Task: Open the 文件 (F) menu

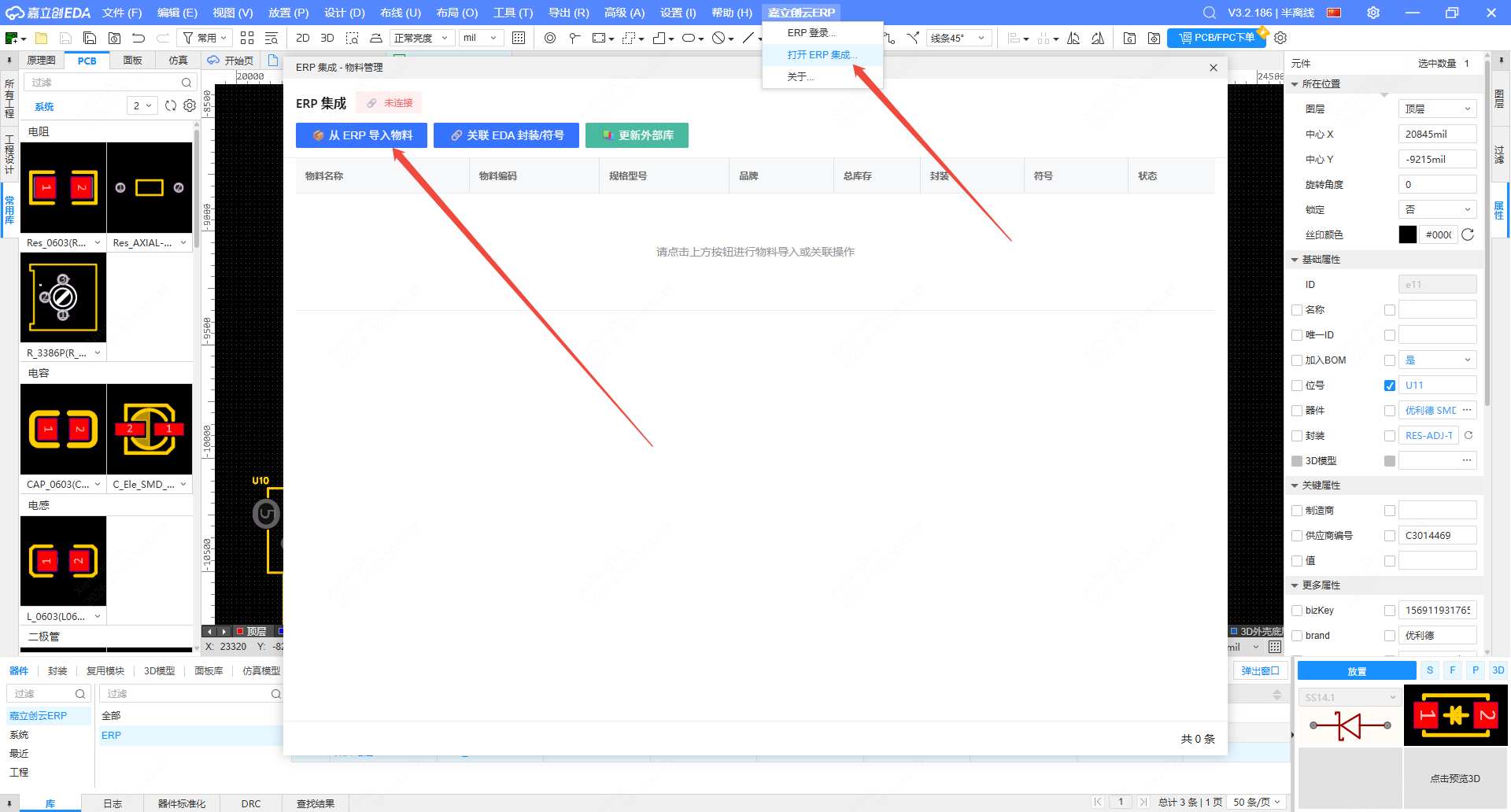Action: (x=122, y=13)
